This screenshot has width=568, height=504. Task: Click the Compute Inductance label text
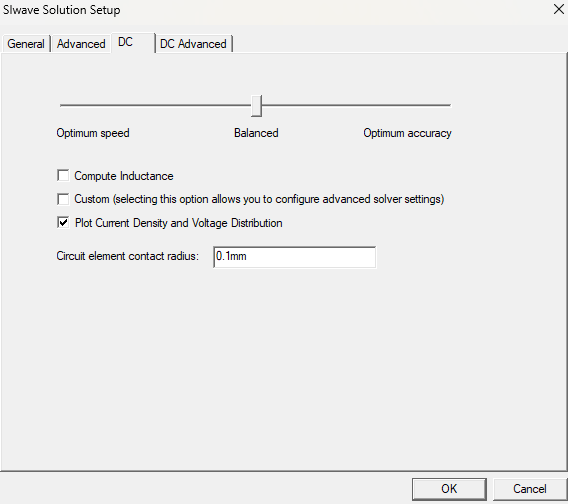click(124, 176)
